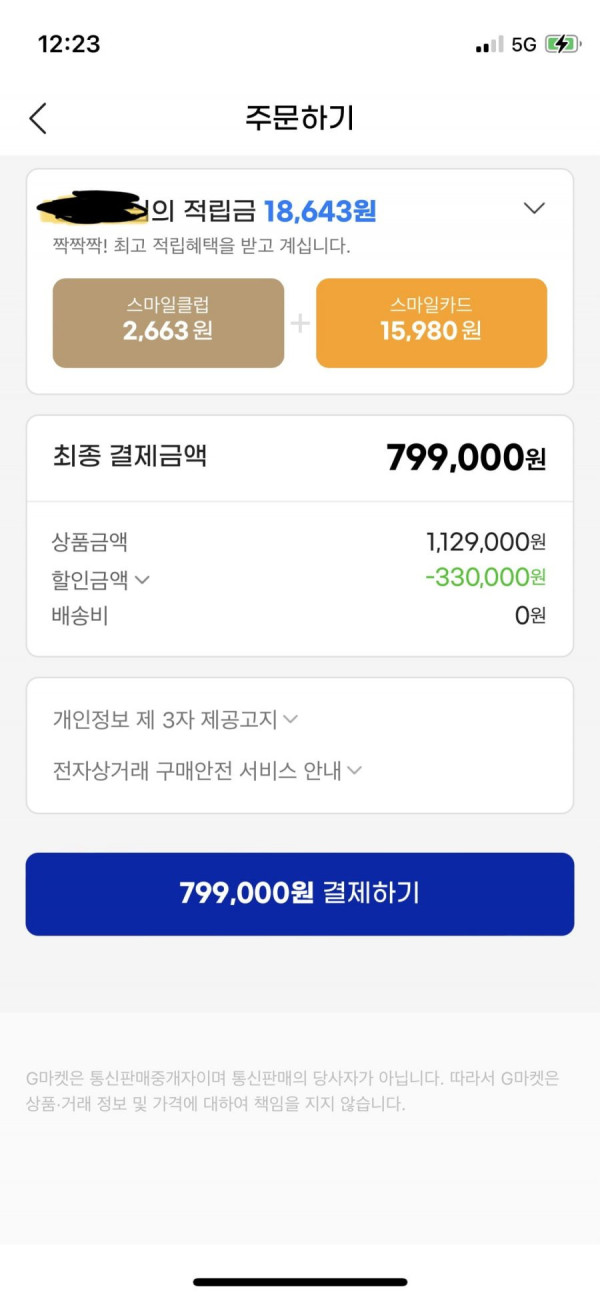Tap the -330,000원 discount amount
The image size is (600, 1299).
[486, 577]
